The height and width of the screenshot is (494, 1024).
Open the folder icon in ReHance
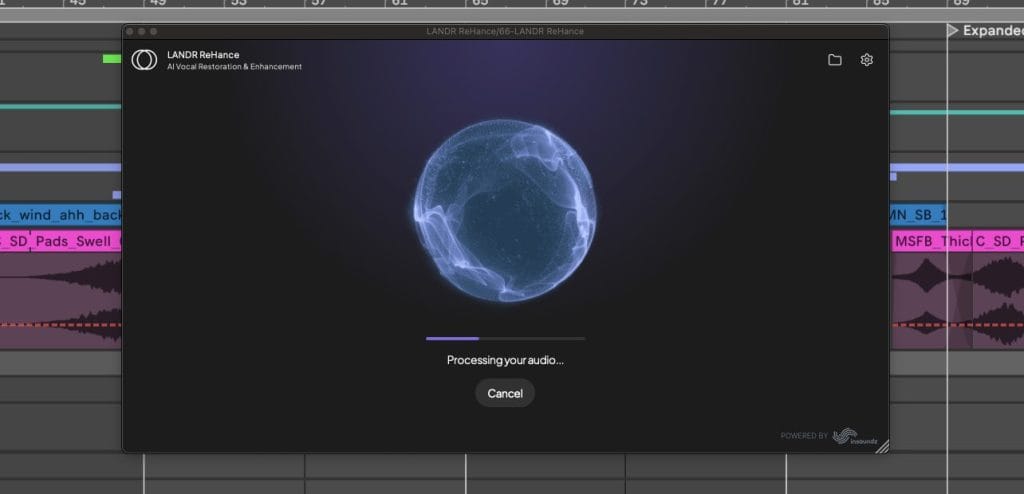[x=835, y=60]
